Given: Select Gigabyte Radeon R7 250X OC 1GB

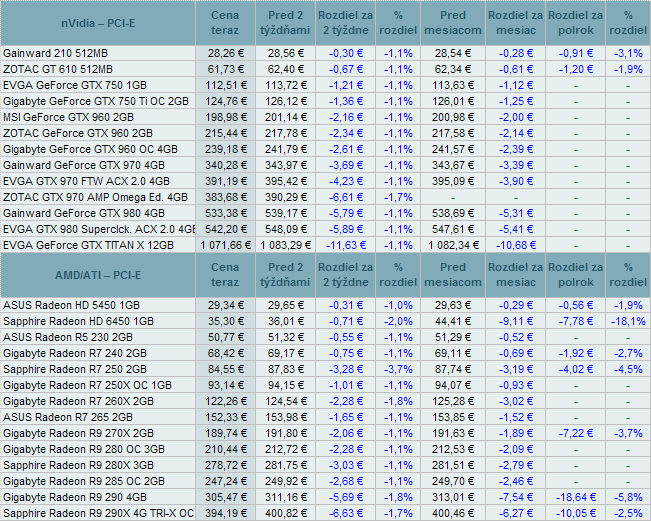Looking at the screenshot, I should [x=87, y=385].
